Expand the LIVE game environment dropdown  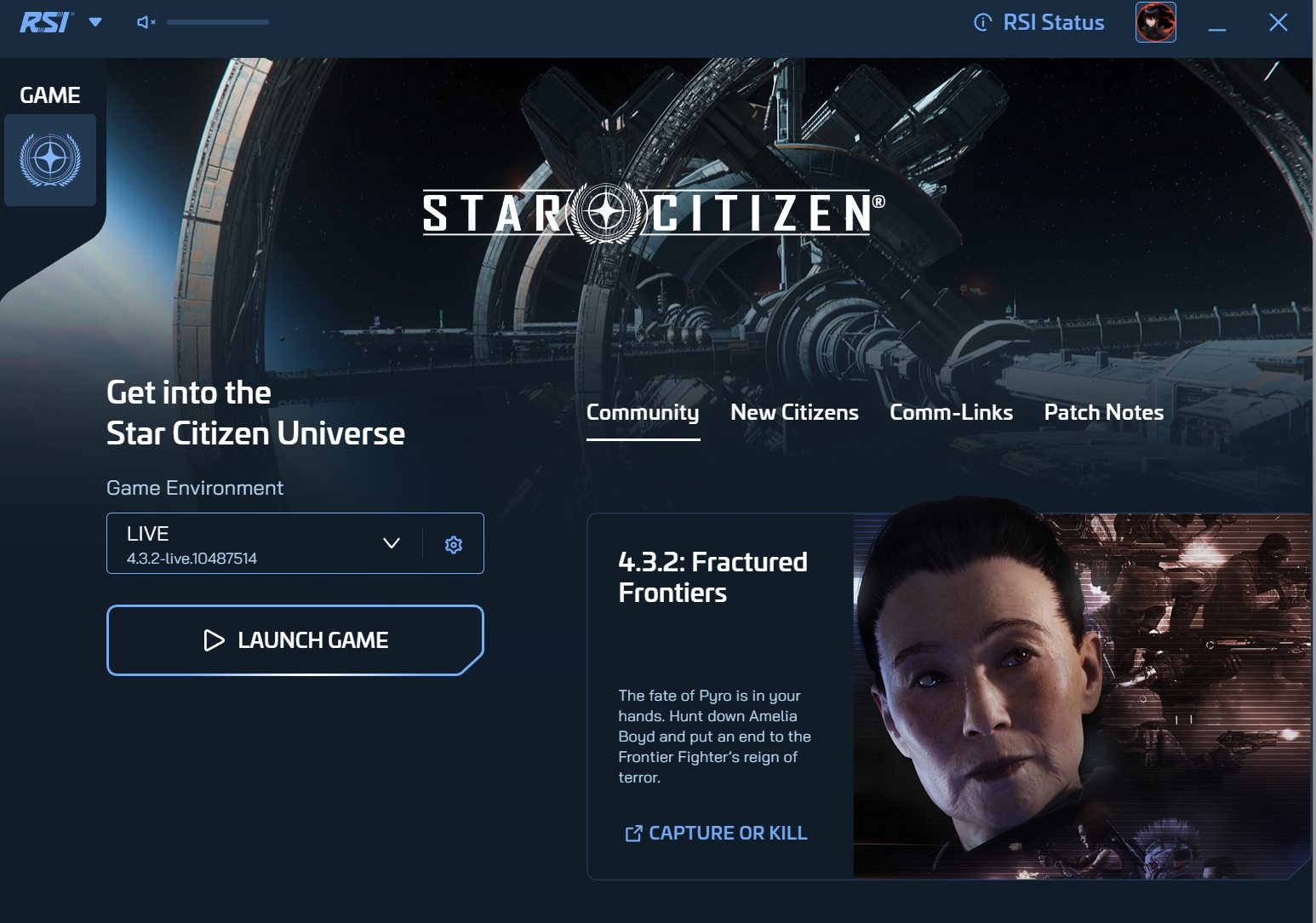(x=391, y=543)
